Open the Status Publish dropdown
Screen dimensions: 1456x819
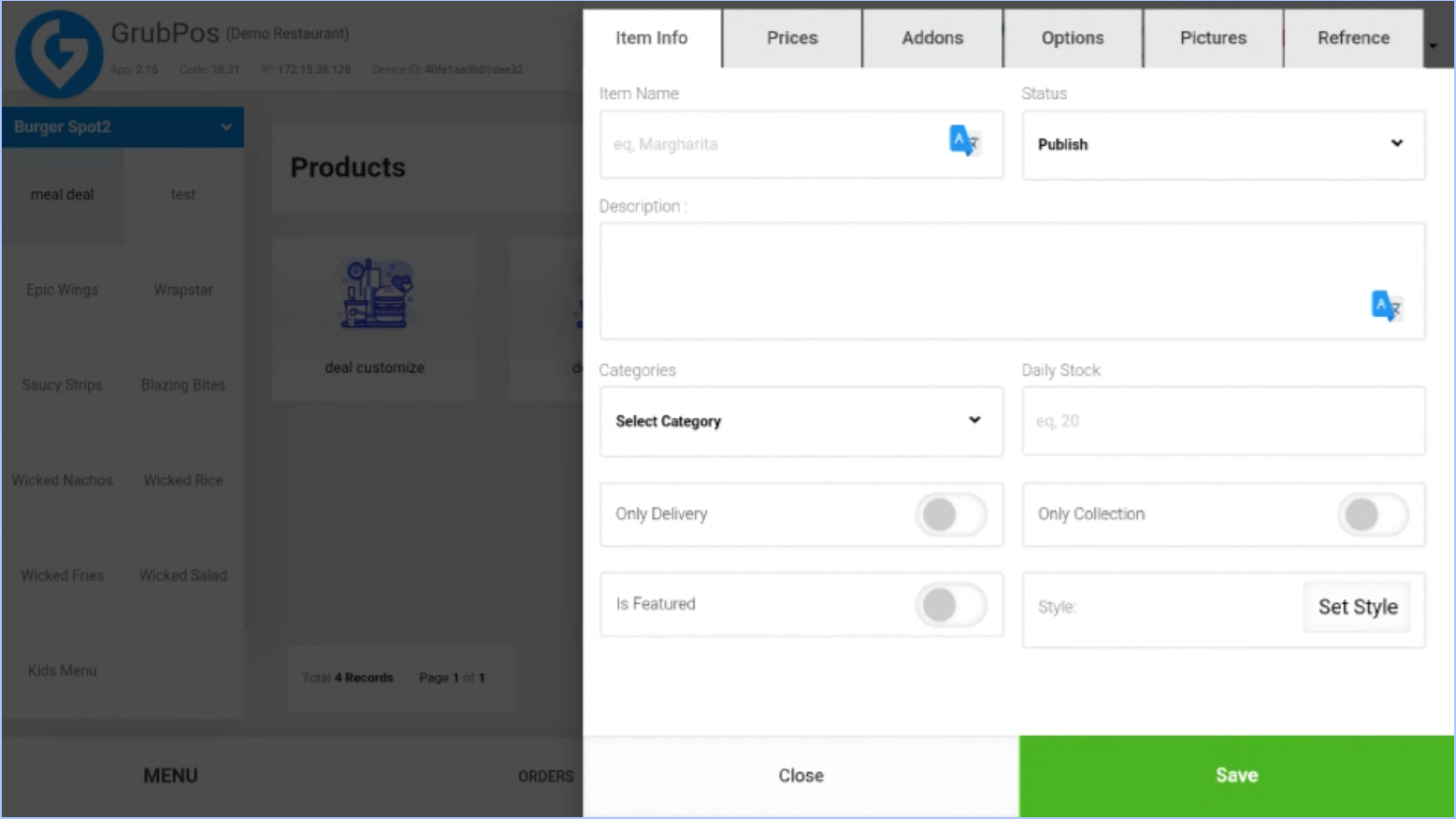[1223, 145]
